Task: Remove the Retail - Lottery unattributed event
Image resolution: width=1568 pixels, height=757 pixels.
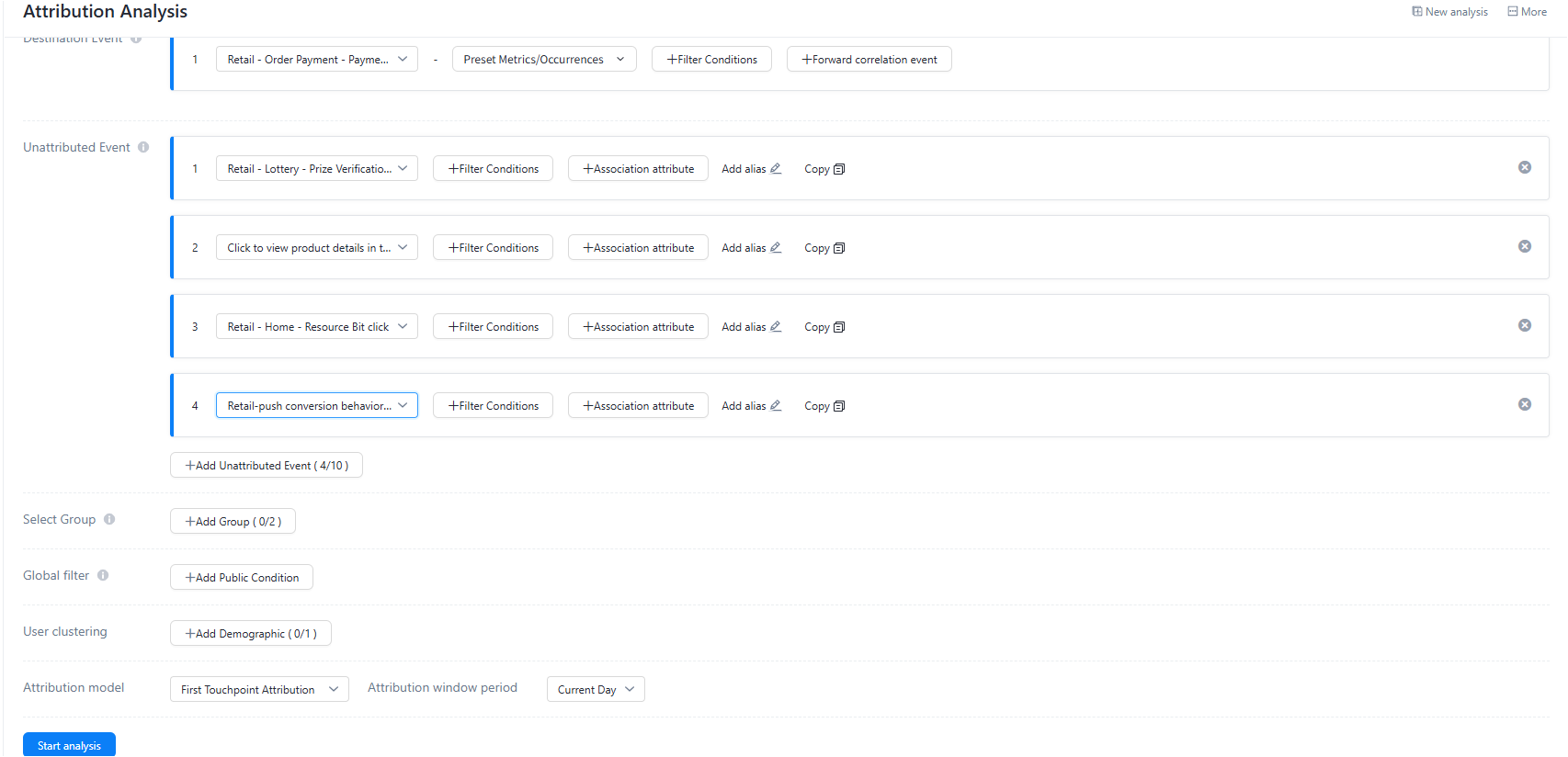Action: click(1525, 167)
